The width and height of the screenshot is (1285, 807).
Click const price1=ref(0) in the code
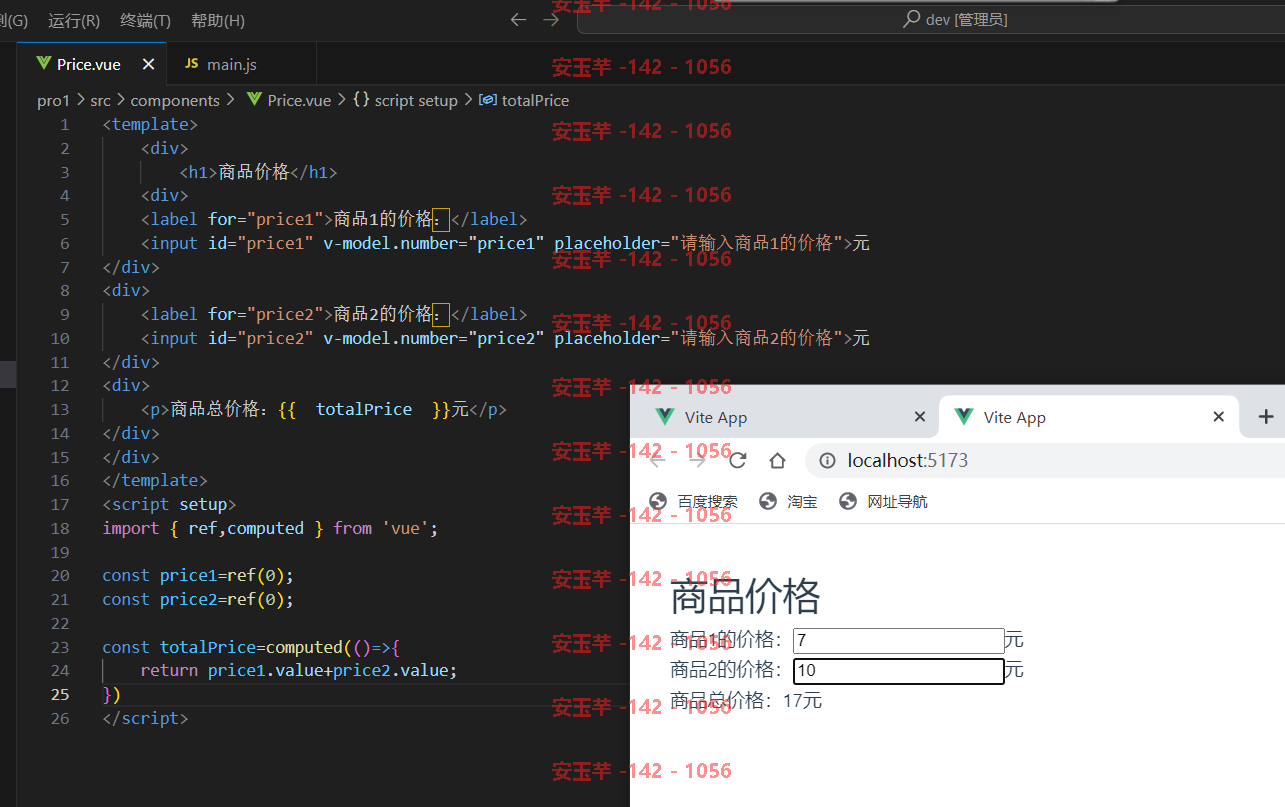[x=198, y=576]
